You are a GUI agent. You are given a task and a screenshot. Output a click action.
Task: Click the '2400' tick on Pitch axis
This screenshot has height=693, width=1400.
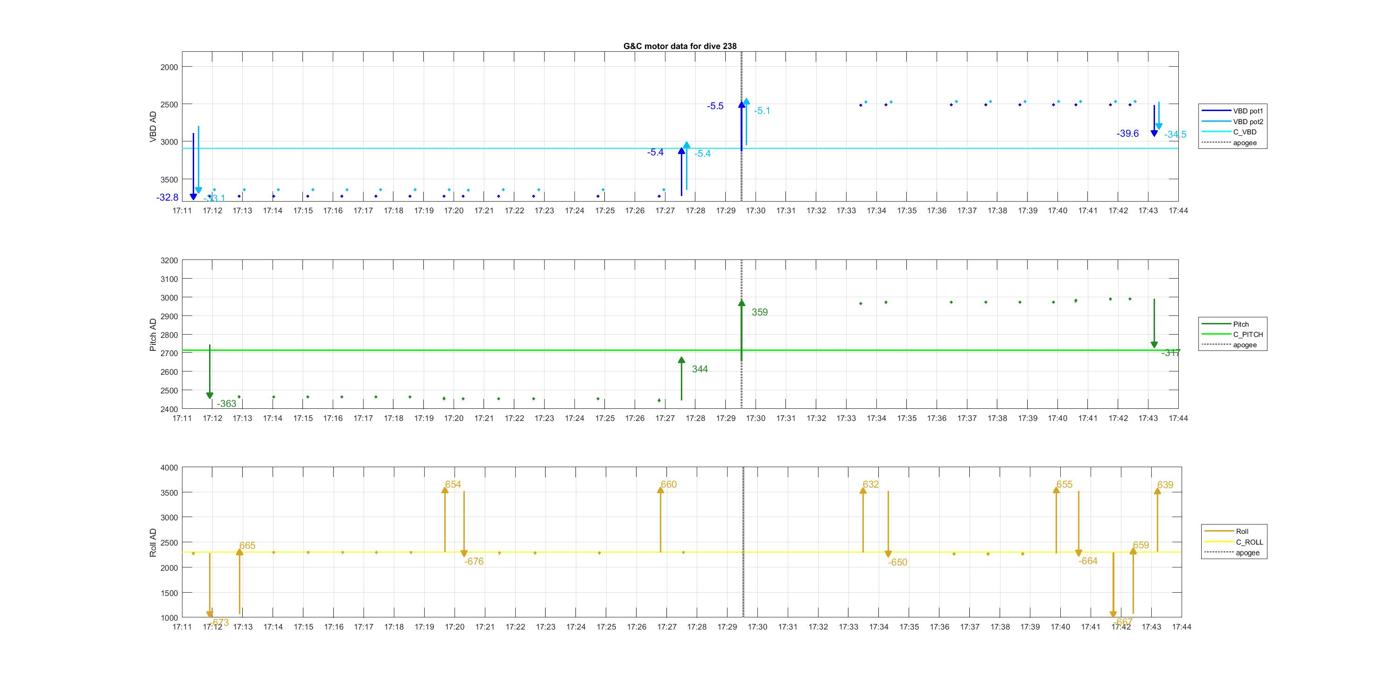pos(169,409)
